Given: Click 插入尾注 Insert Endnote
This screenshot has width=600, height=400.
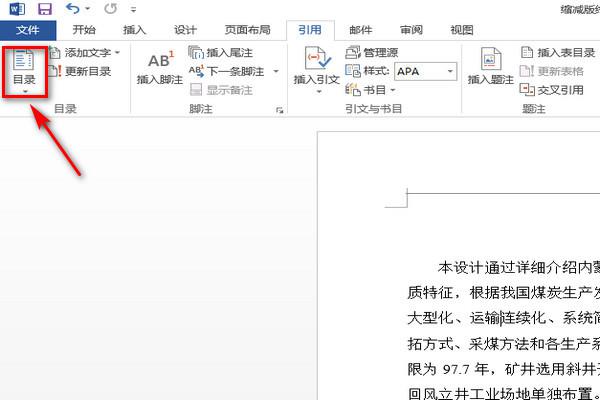Looking at the screenshot, I should click(221, 52).
